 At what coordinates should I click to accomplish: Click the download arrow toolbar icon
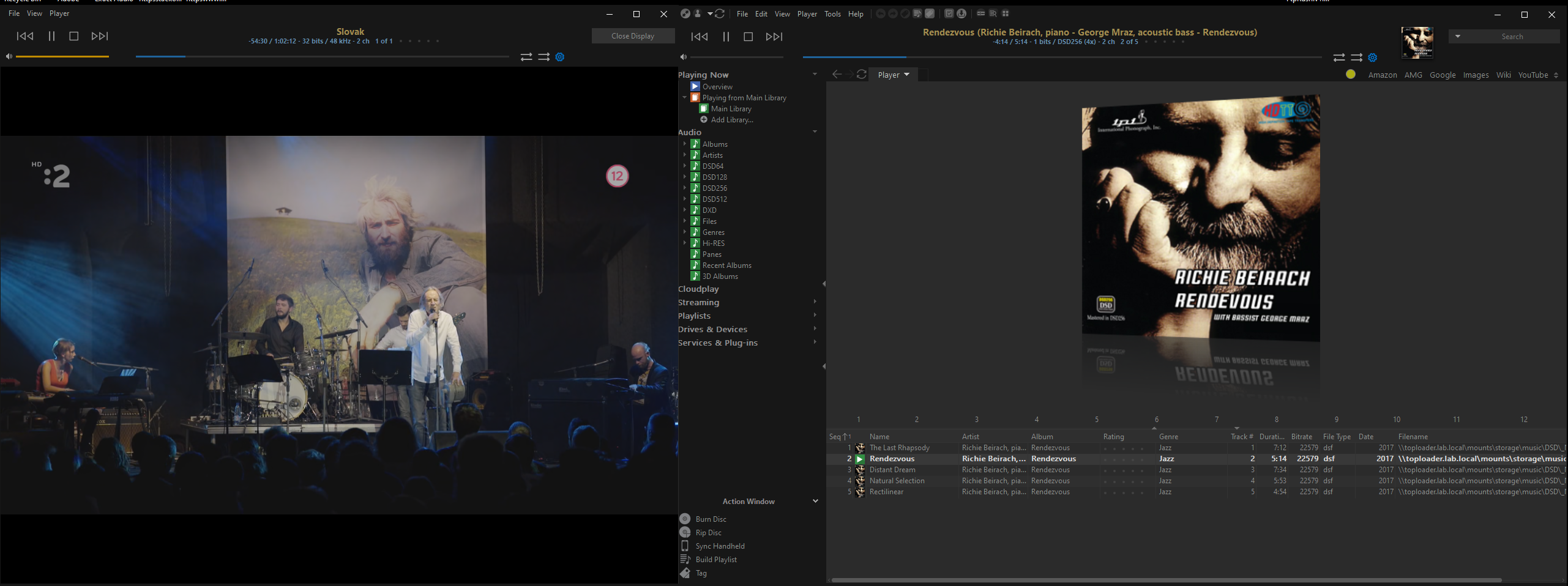coord(961,13)
